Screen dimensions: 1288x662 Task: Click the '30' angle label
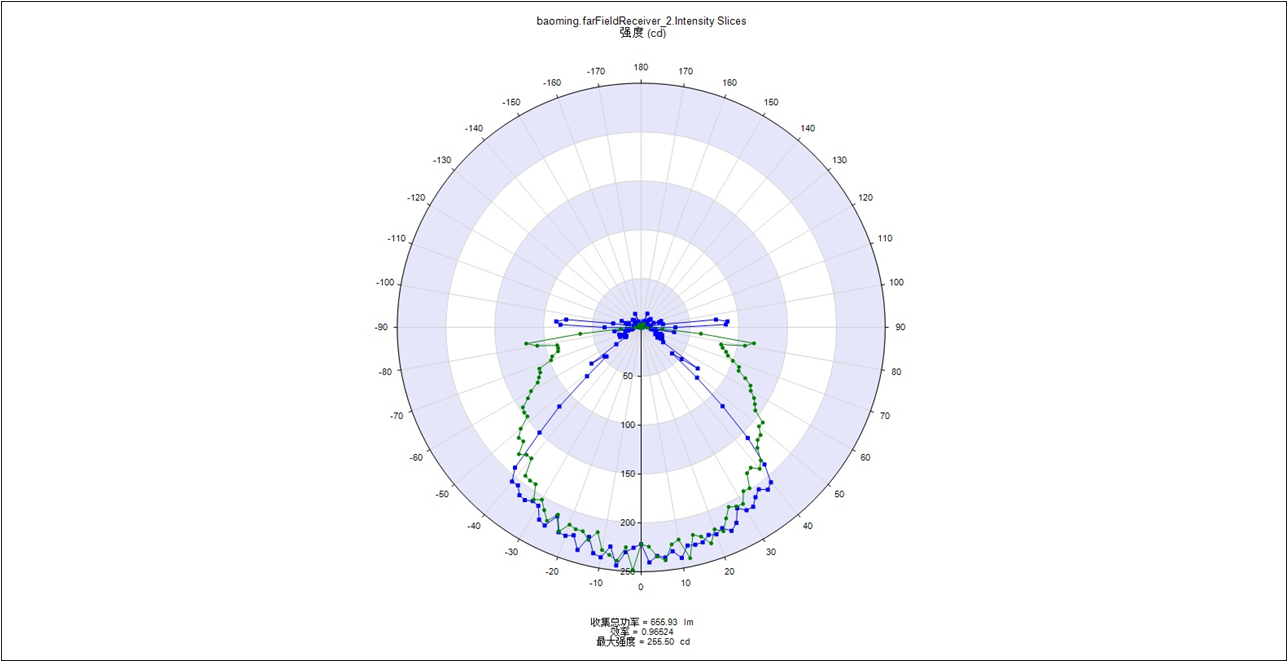click(x=770, y=552)
